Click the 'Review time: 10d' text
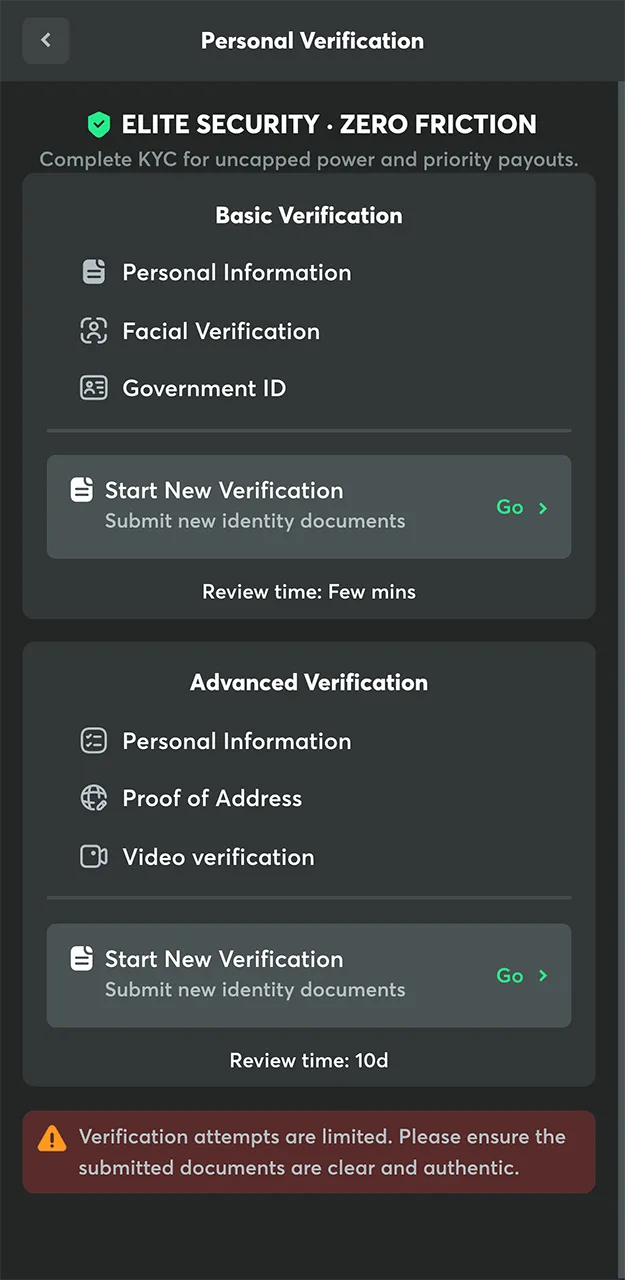This screenshot has height=1280, width=625. pyautogui.click(x=309, y=1060)
